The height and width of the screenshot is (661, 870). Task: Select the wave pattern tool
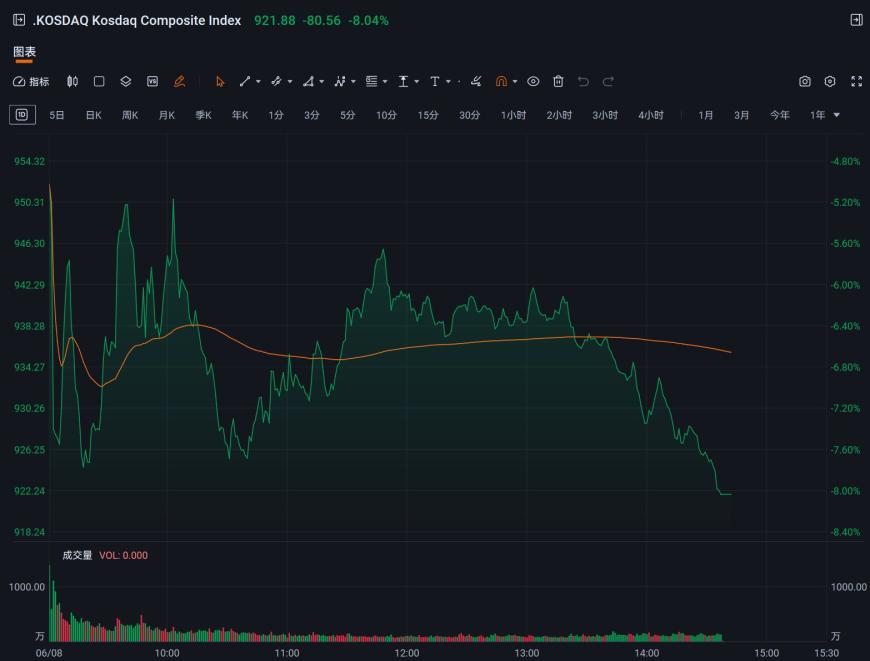tap(340, 82)
